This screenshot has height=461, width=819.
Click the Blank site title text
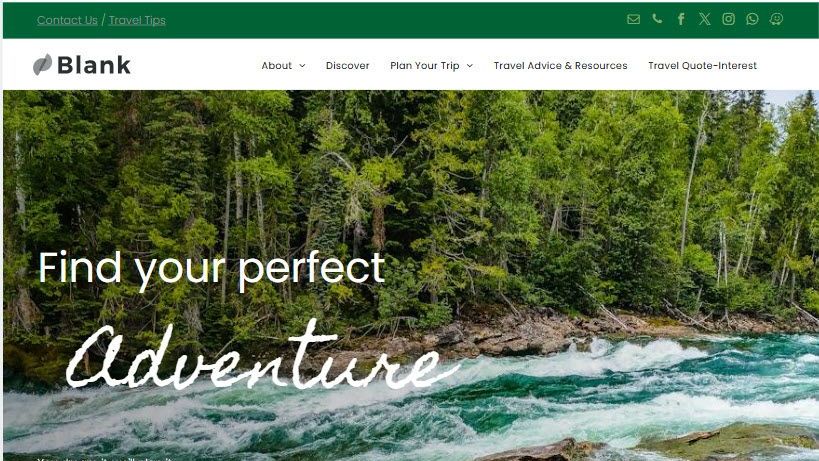pyautogui.click(x=94, y=65)
